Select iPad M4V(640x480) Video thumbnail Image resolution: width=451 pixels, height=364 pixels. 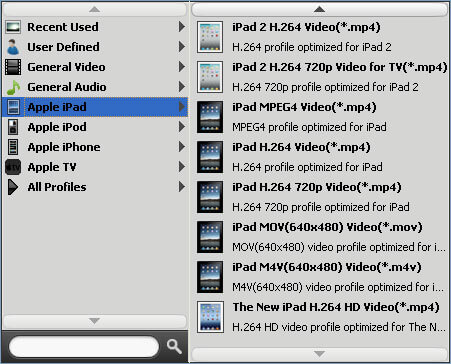click(x=210, y=277)
